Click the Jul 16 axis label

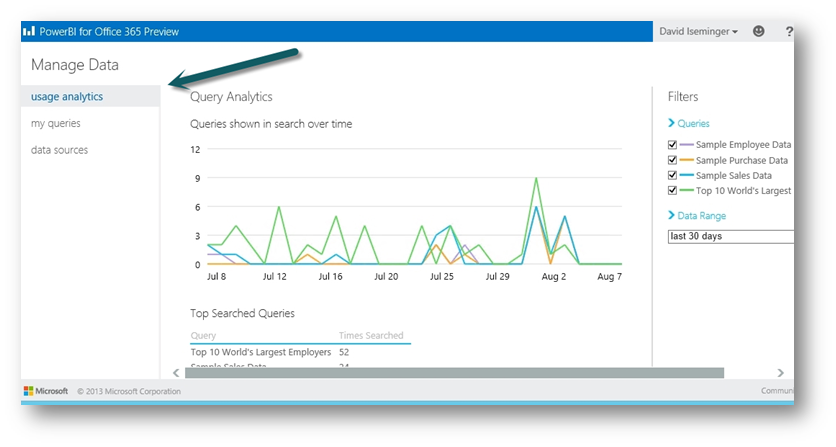click(330, 276)
